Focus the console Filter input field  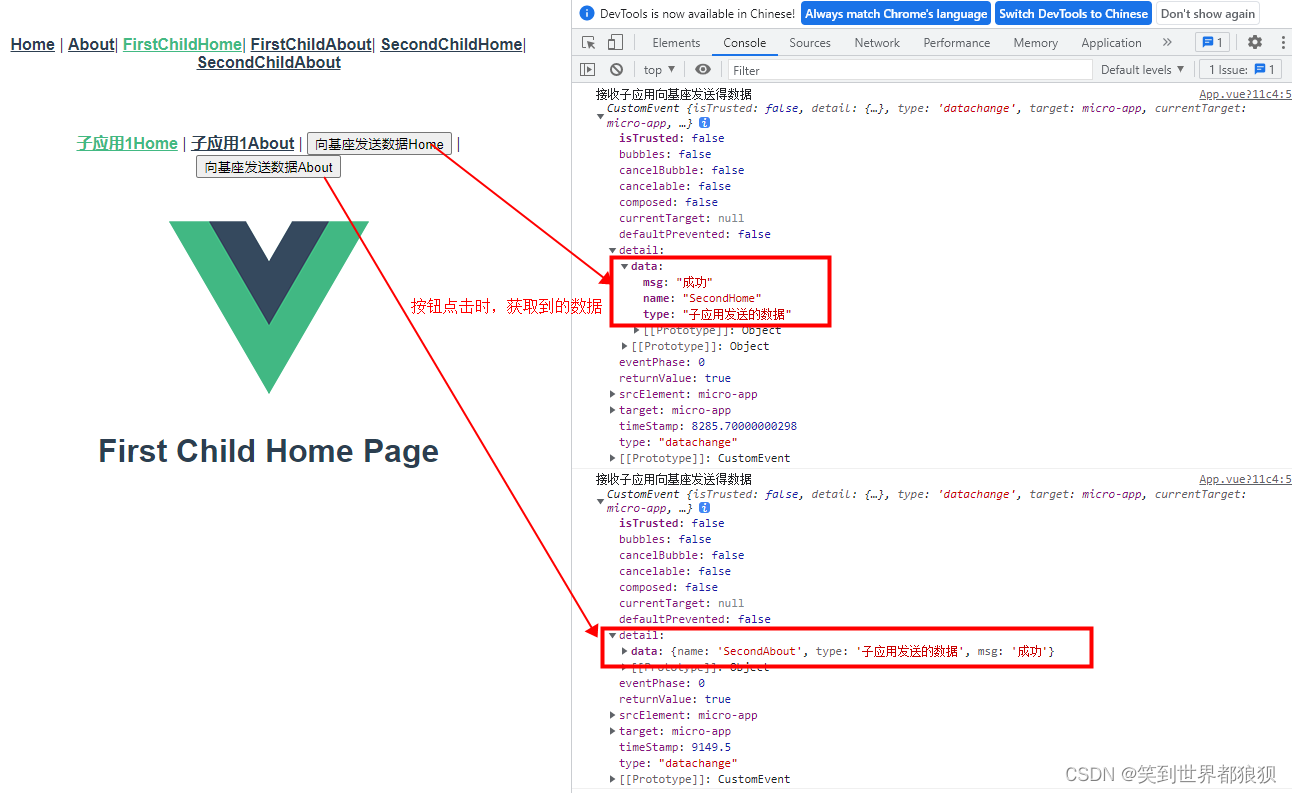pos(910,70)
